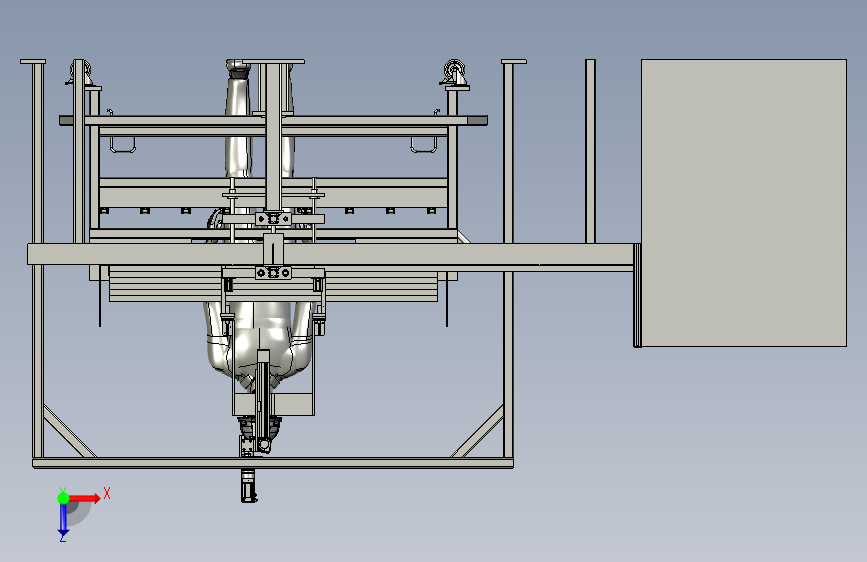The width and height of the screenshot is (867, 562).
Task: Select the top left caster wheel
Action: tap(80, 72)
